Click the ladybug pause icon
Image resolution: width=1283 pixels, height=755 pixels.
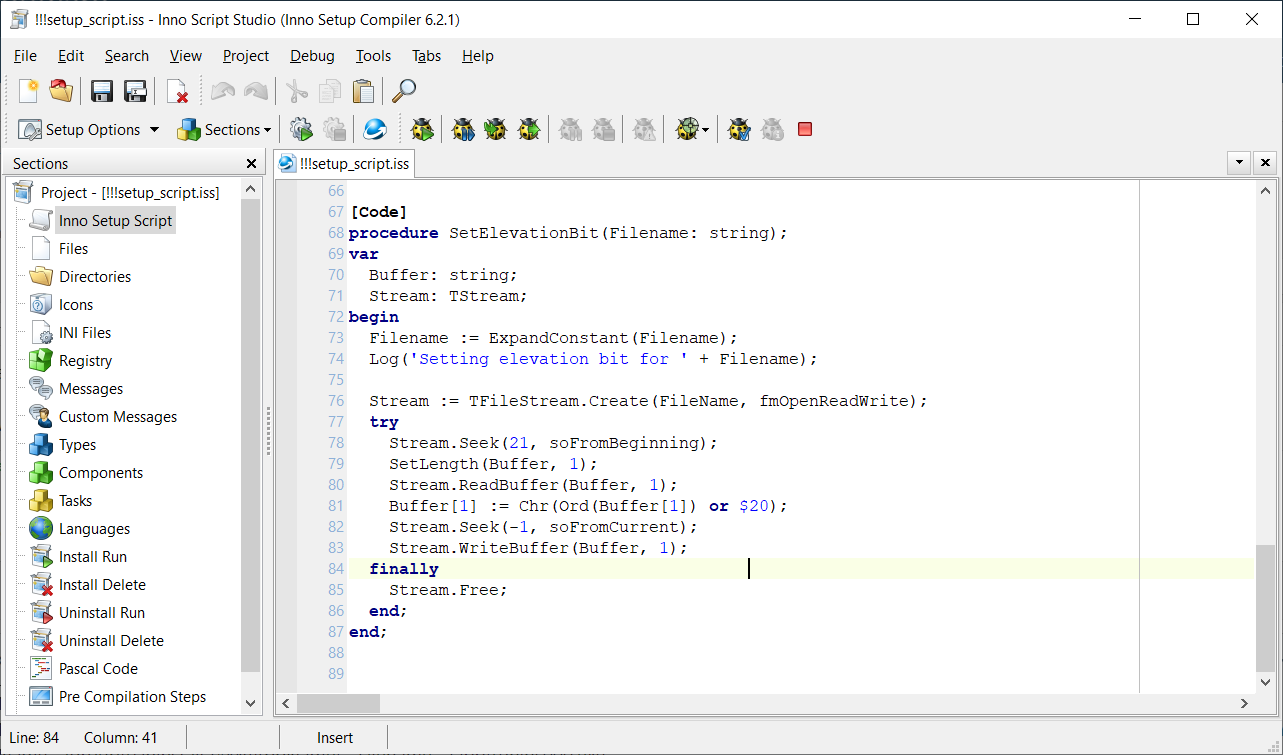pos(462,129)
